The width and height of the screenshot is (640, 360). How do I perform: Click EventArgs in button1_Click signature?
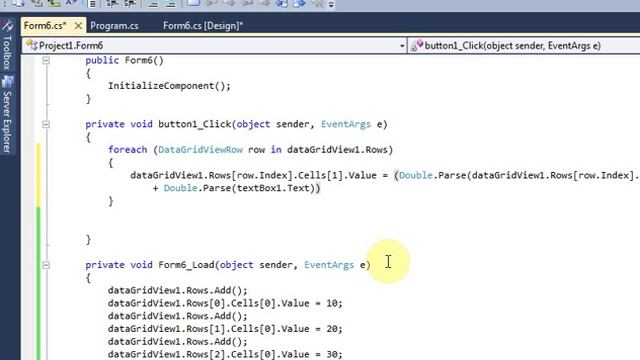pyautogui.click(x=346, y=124)
